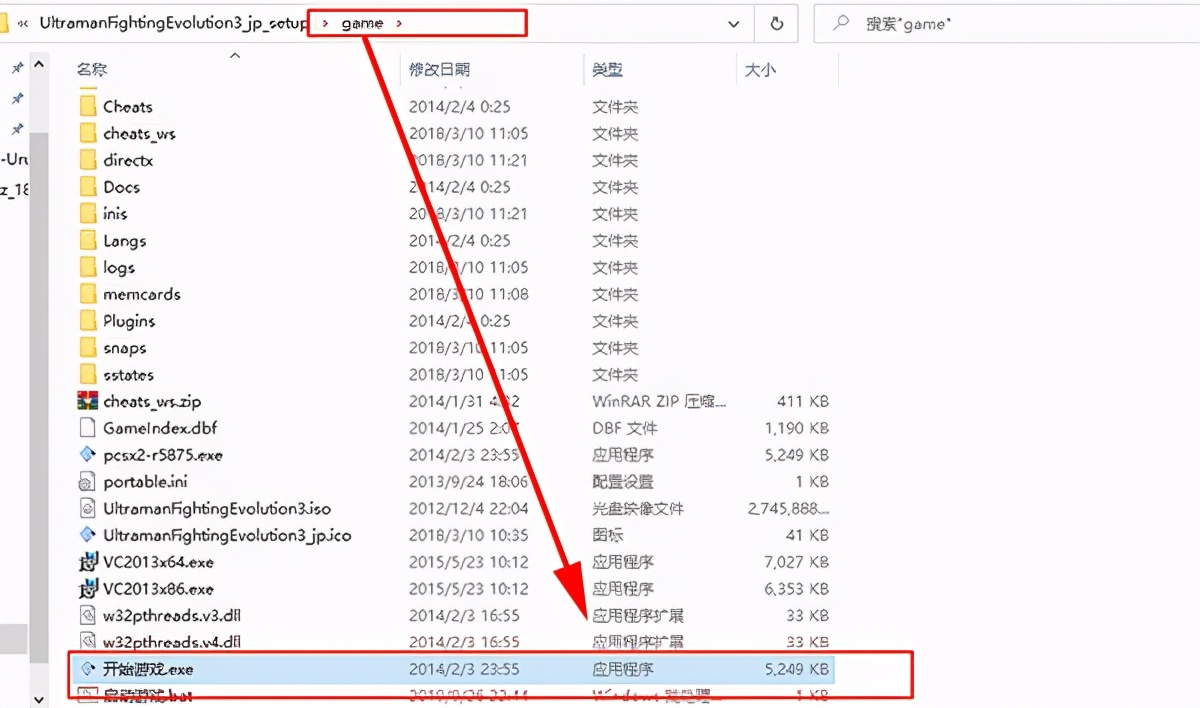Click the 7,027 KB size value
Viewport: 1200px width, 708px height.
click(796, 562)
